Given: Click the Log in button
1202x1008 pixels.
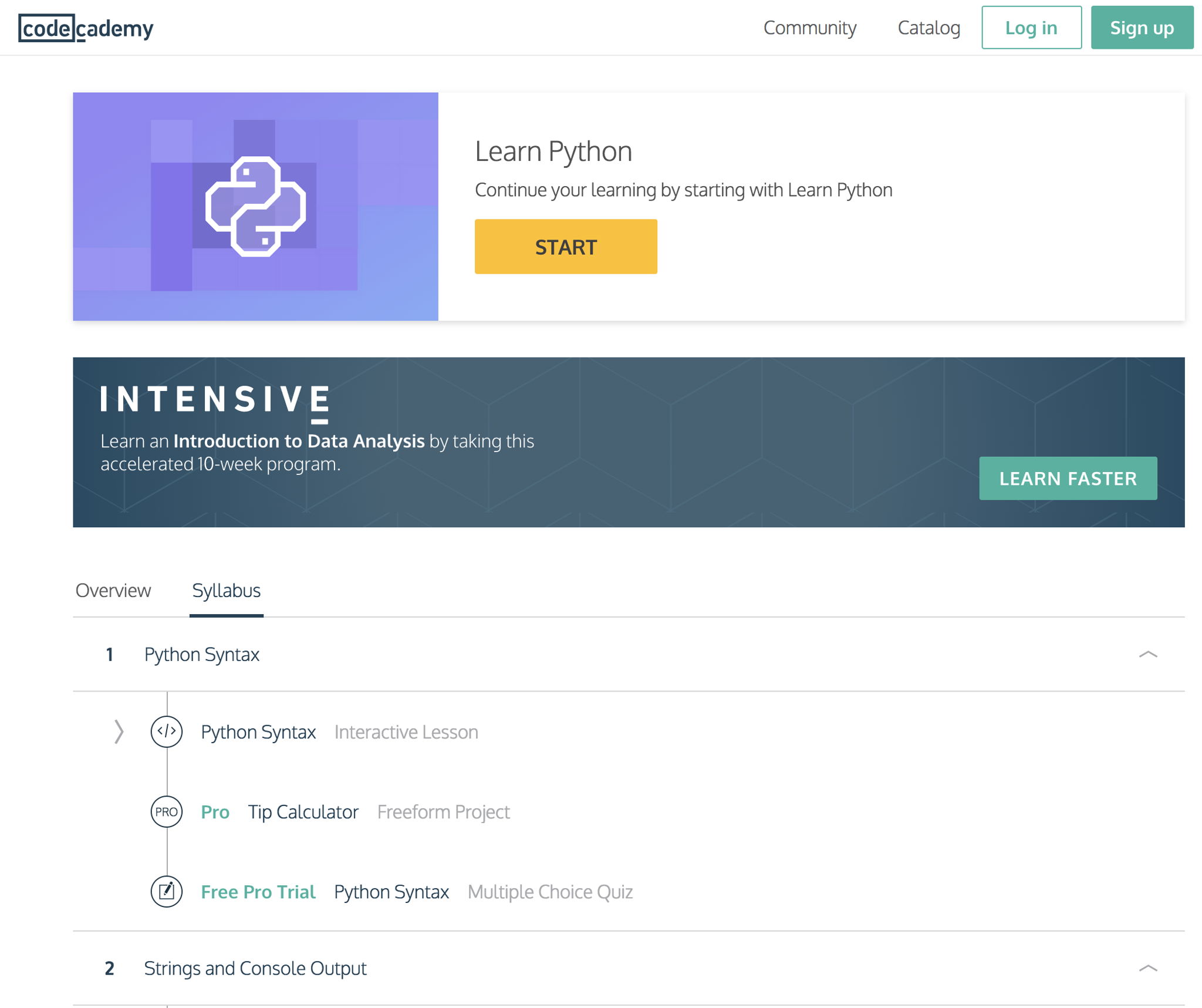Looking at the screenshot, I should (1031, 28).
